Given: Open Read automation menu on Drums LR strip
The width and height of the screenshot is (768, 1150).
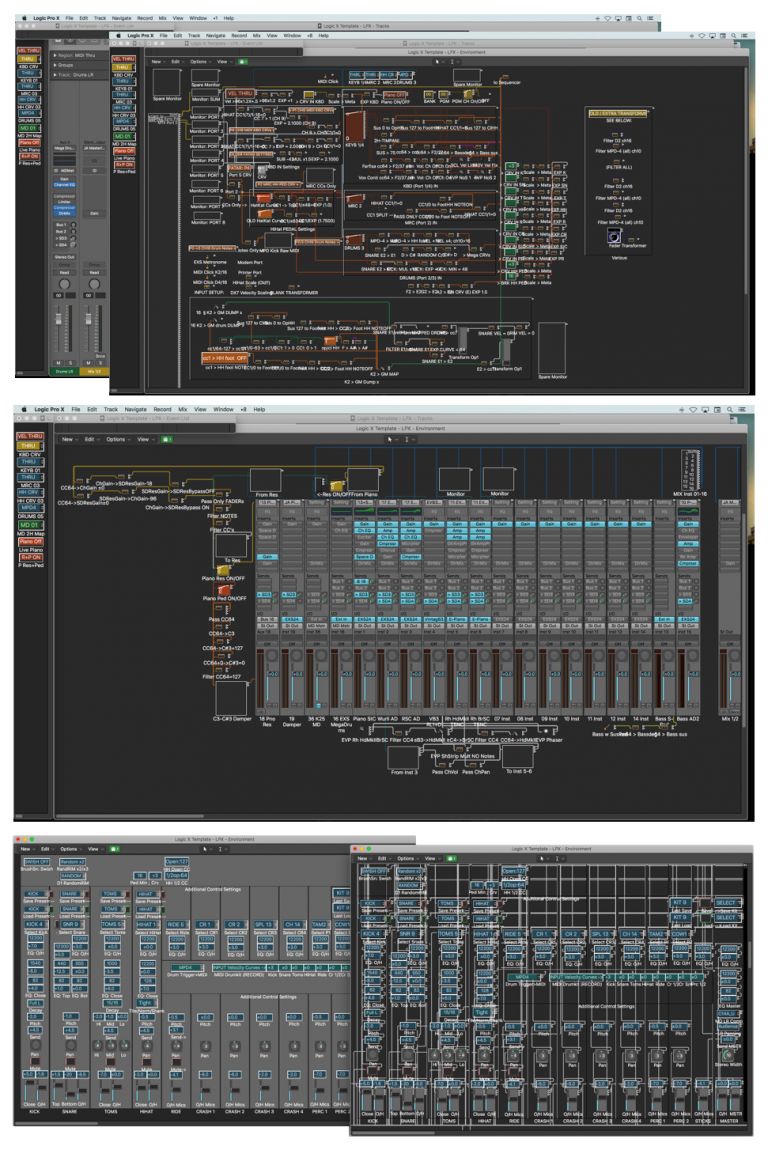Looking at the screenshot, I should tap(65, 271).
